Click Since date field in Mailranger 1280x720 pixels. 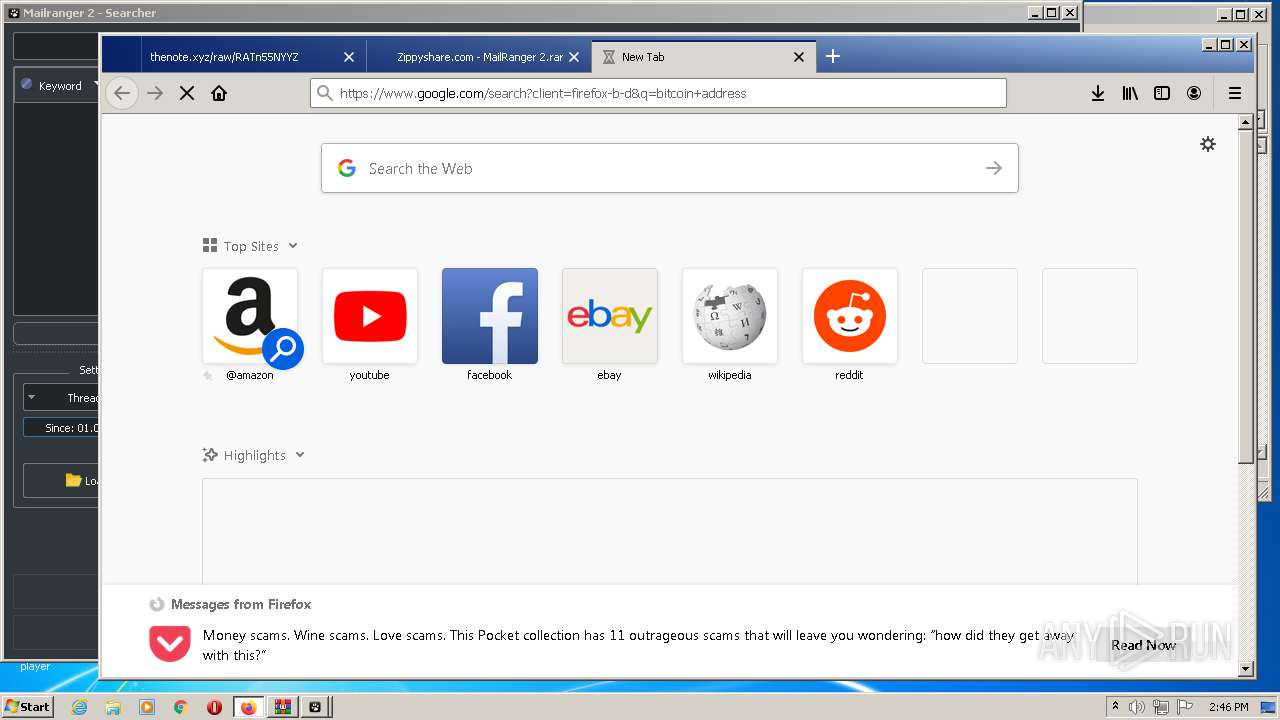(x=62, y=428)
